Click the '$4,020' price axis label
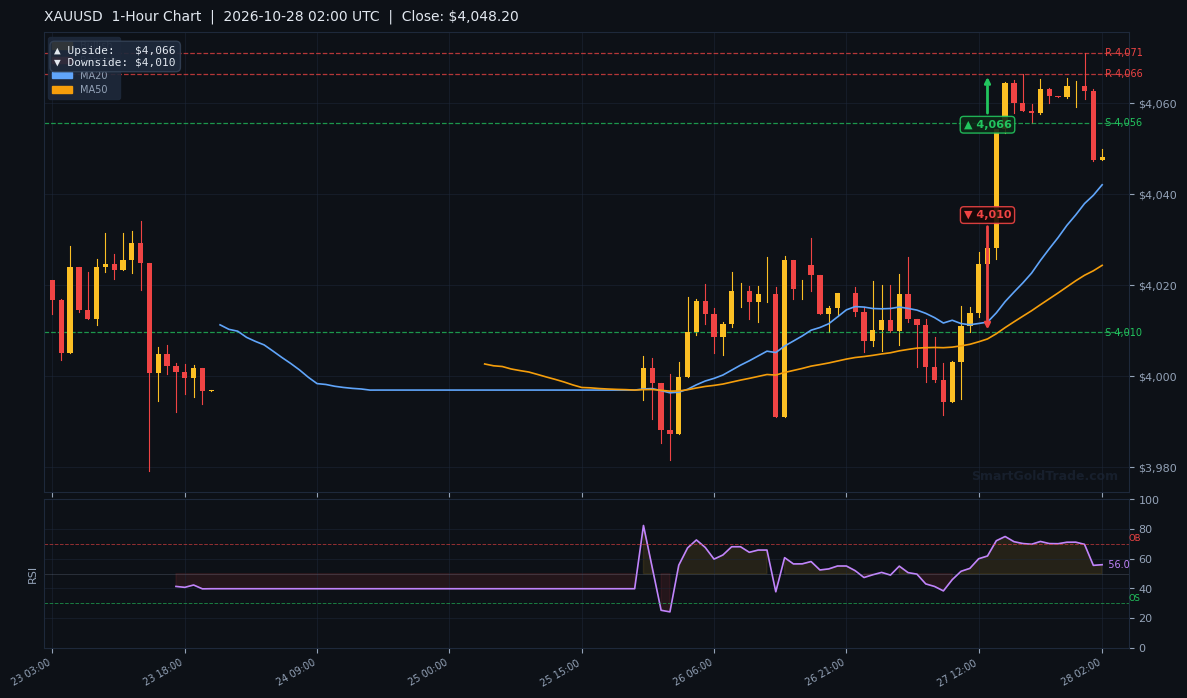Screen dimensions: 1187x698 (1157, 286)
